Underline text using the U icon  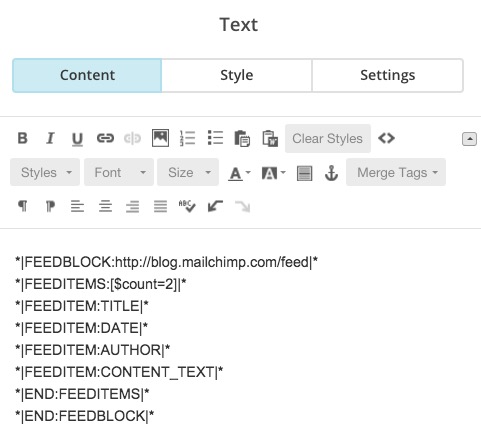coord(77,139)
